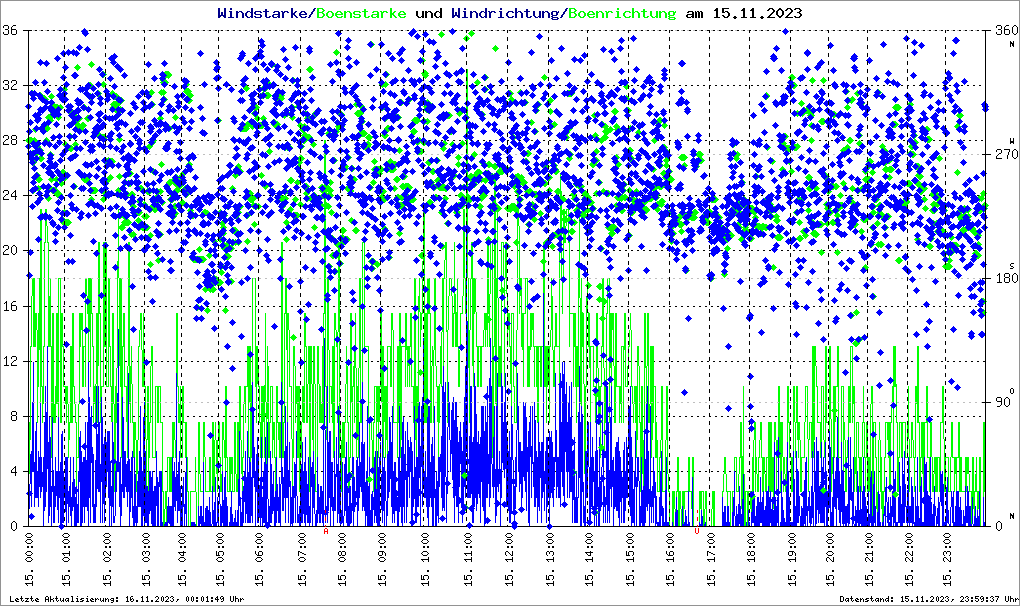Image resolution: width=1020 pixels, height=606 pixels.
Task: Click the left axis value 4
Action: point(14,471)
